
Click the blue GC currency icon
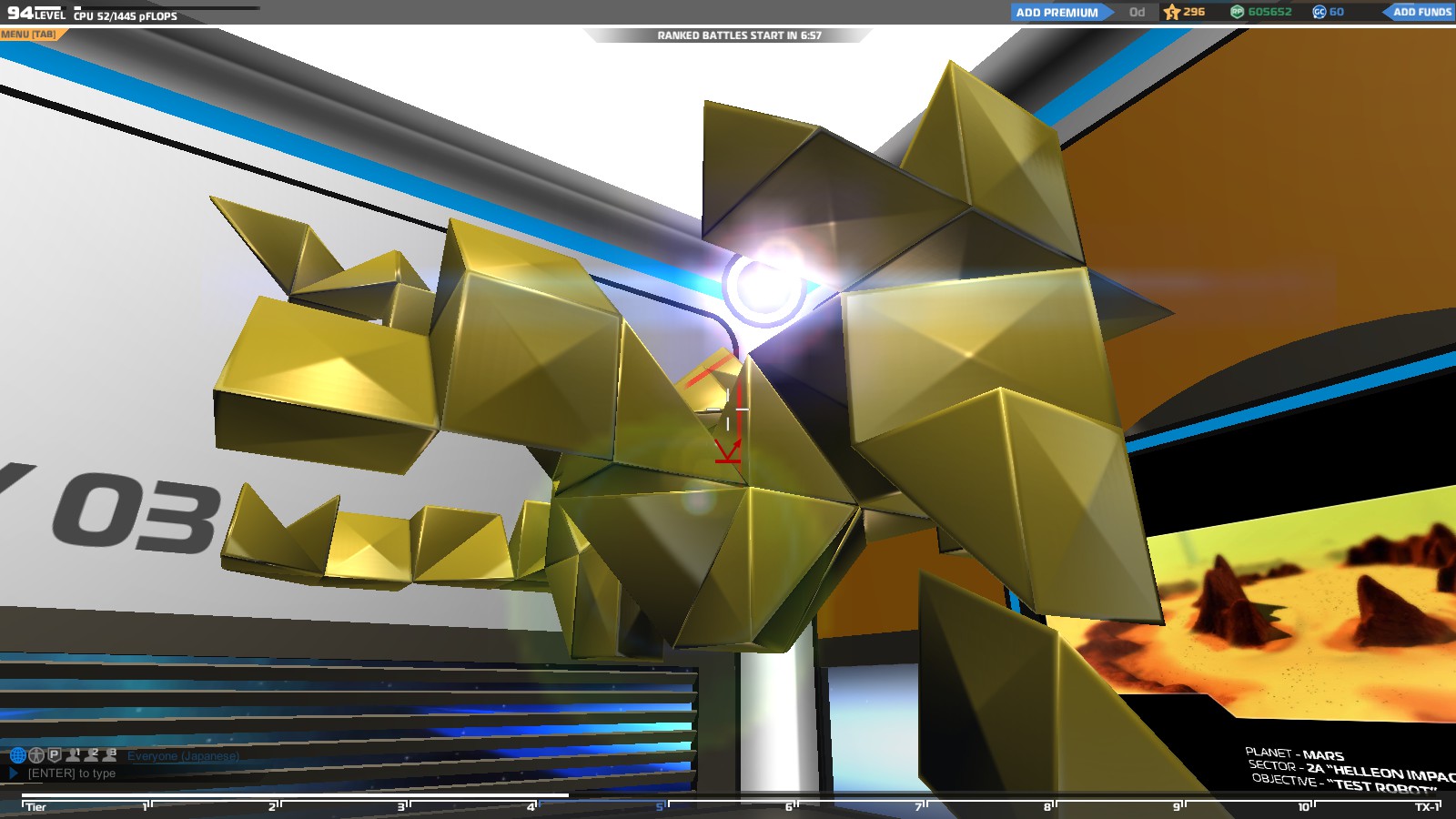[x=1319, y=12]
